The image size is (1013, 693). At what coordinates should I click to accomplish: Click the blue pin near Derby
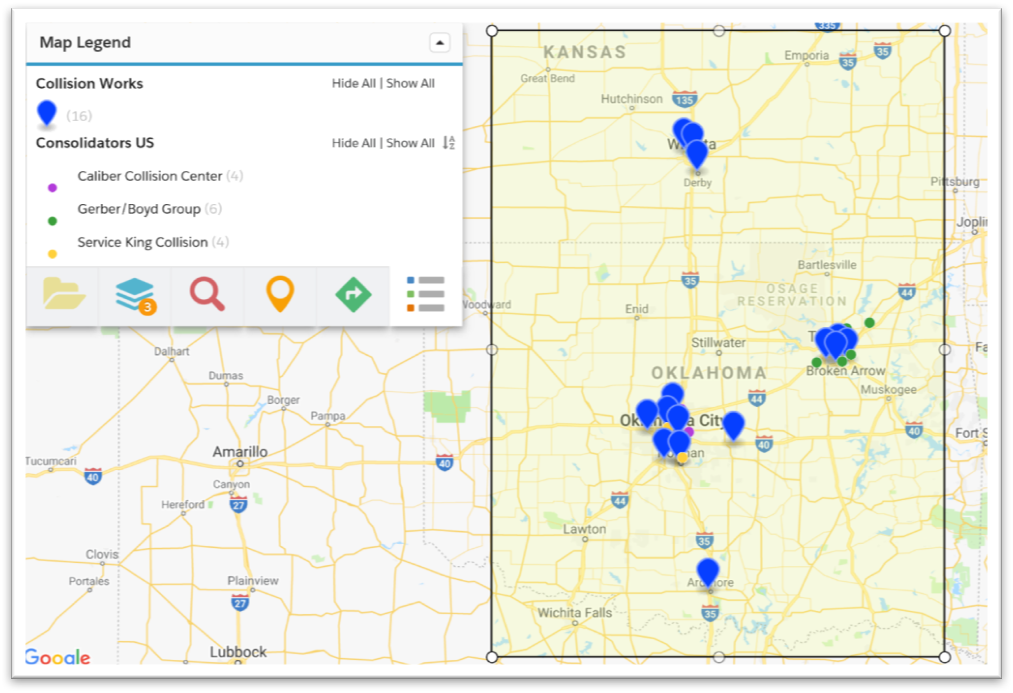click(x=696, y=154)
